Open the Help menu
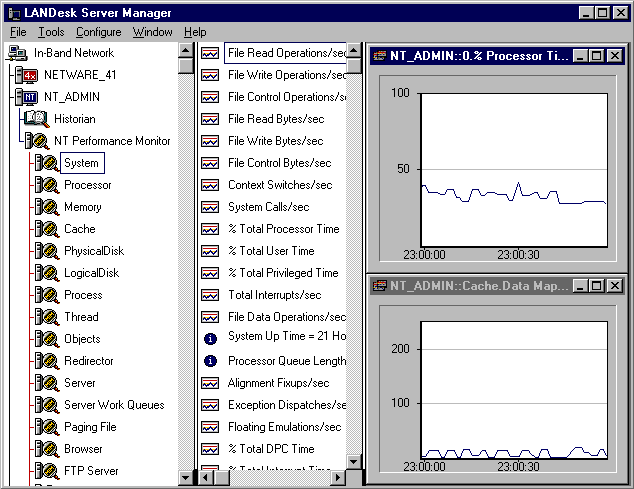 tap(195, 32)
